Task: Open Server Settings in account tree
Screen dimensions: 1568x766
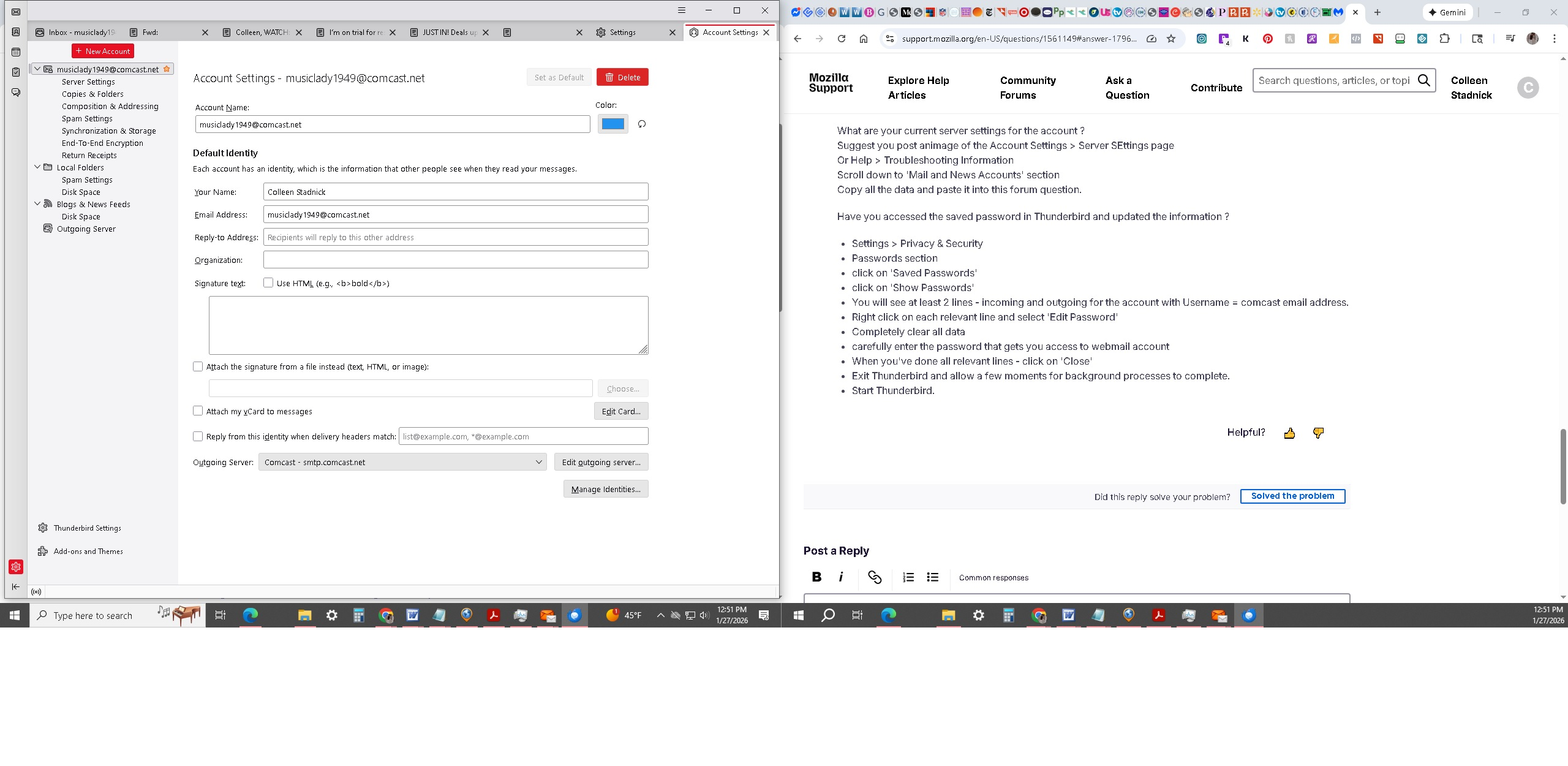Action: tap(88, 82)
